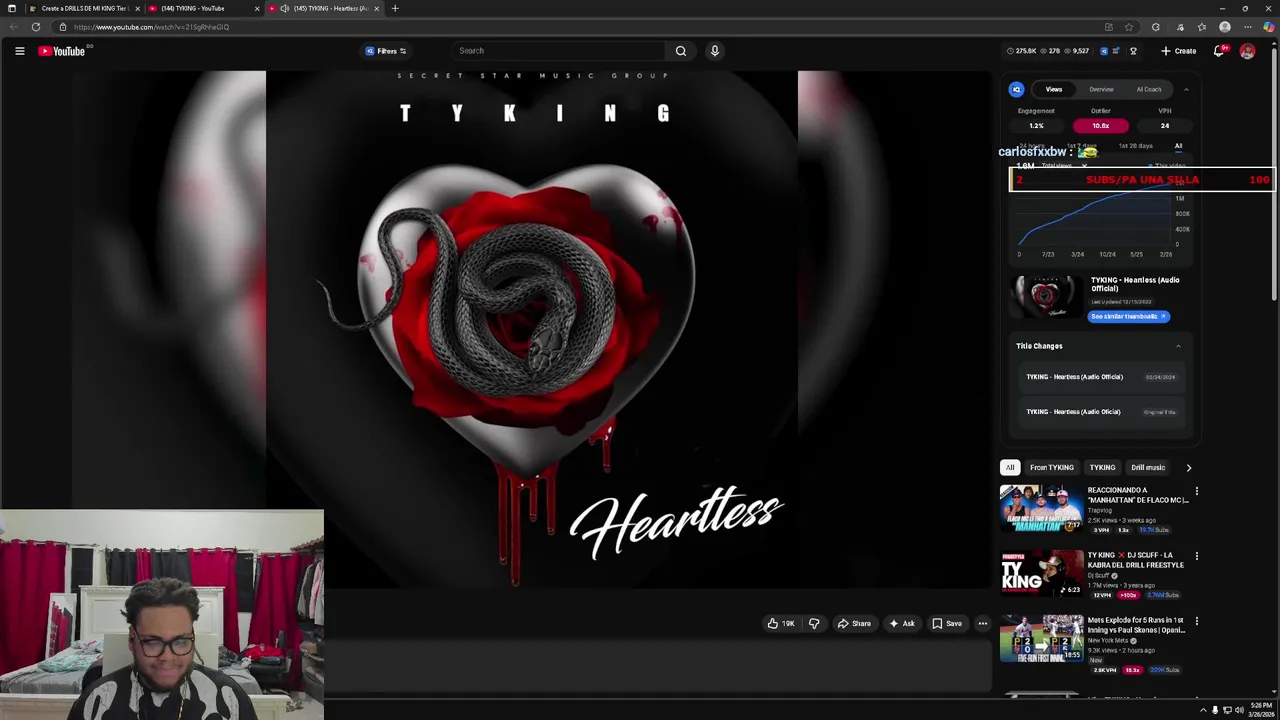Collapse the vidIQ panel with chevron
Image resolution: width=1280 pixels, height=720 pixels.
1186,90
